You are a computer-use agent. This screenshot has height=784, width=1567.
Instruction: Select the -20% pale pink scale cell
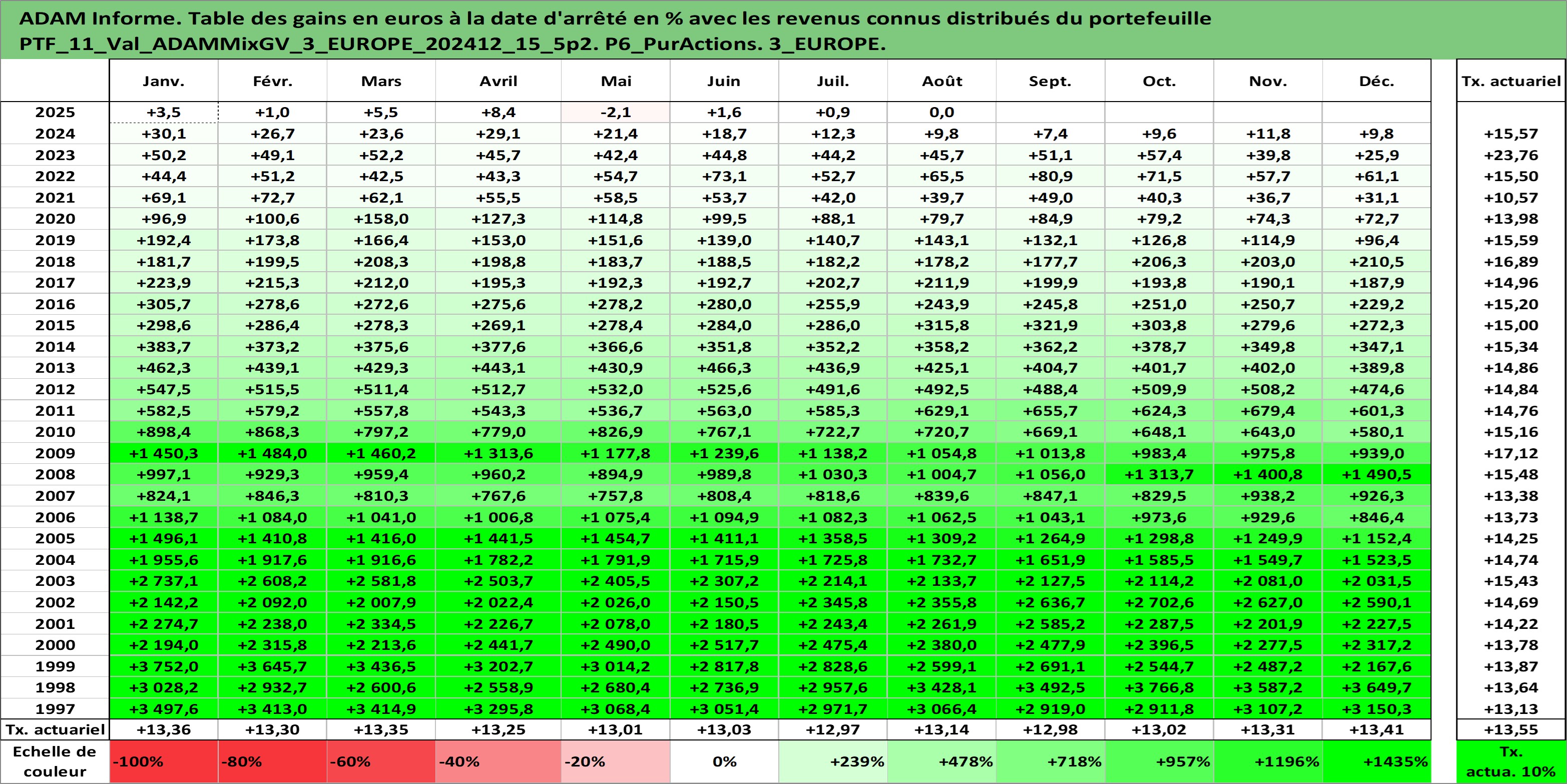(615, 761)
